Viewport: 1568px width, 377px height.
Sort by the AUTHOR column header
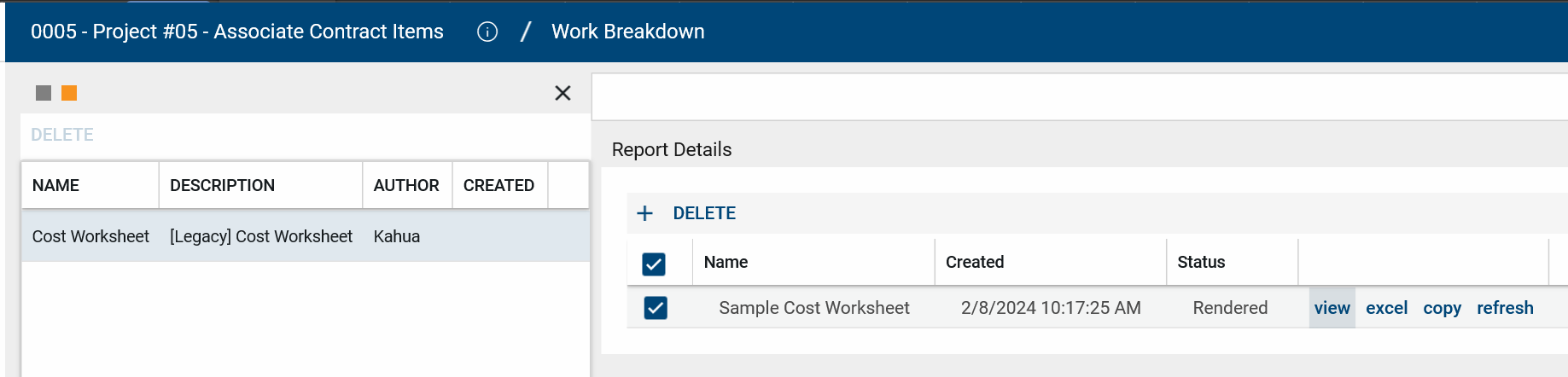pos(406,185)
